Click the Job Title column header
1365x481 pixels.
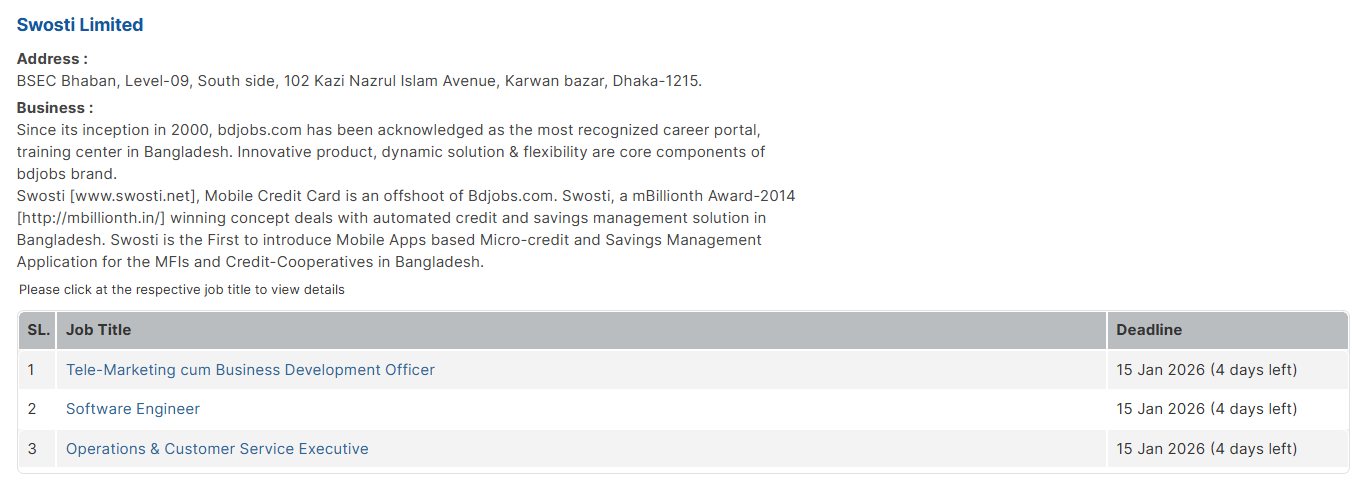point(98,330)
